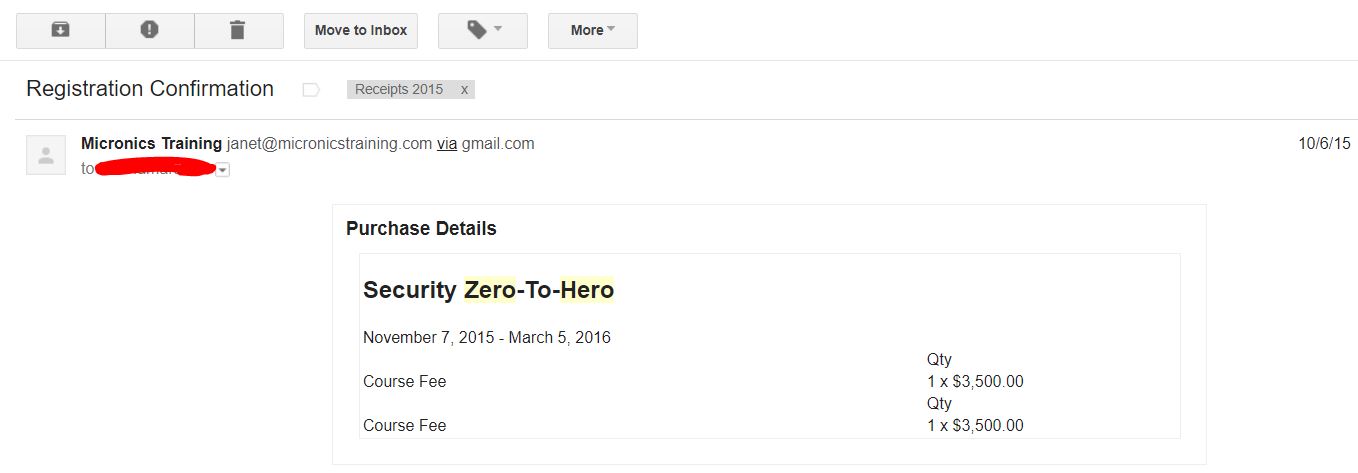Report the message as spam
The width and height of the screenshot is (1358, 473).
(150, 30)
